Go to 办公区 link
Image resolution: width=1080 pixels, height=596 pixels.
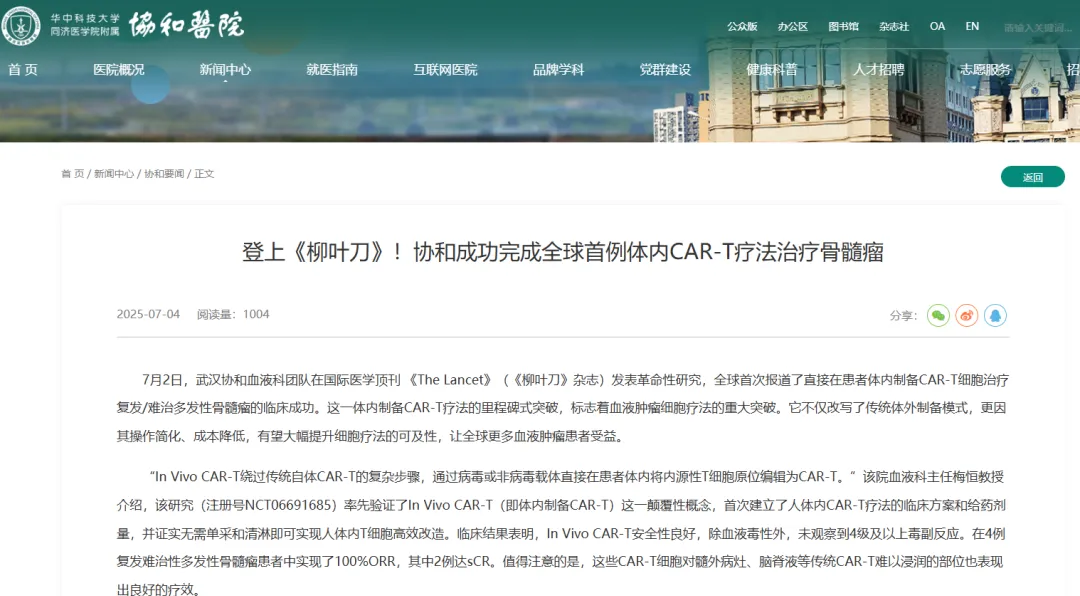coord(793,26)
